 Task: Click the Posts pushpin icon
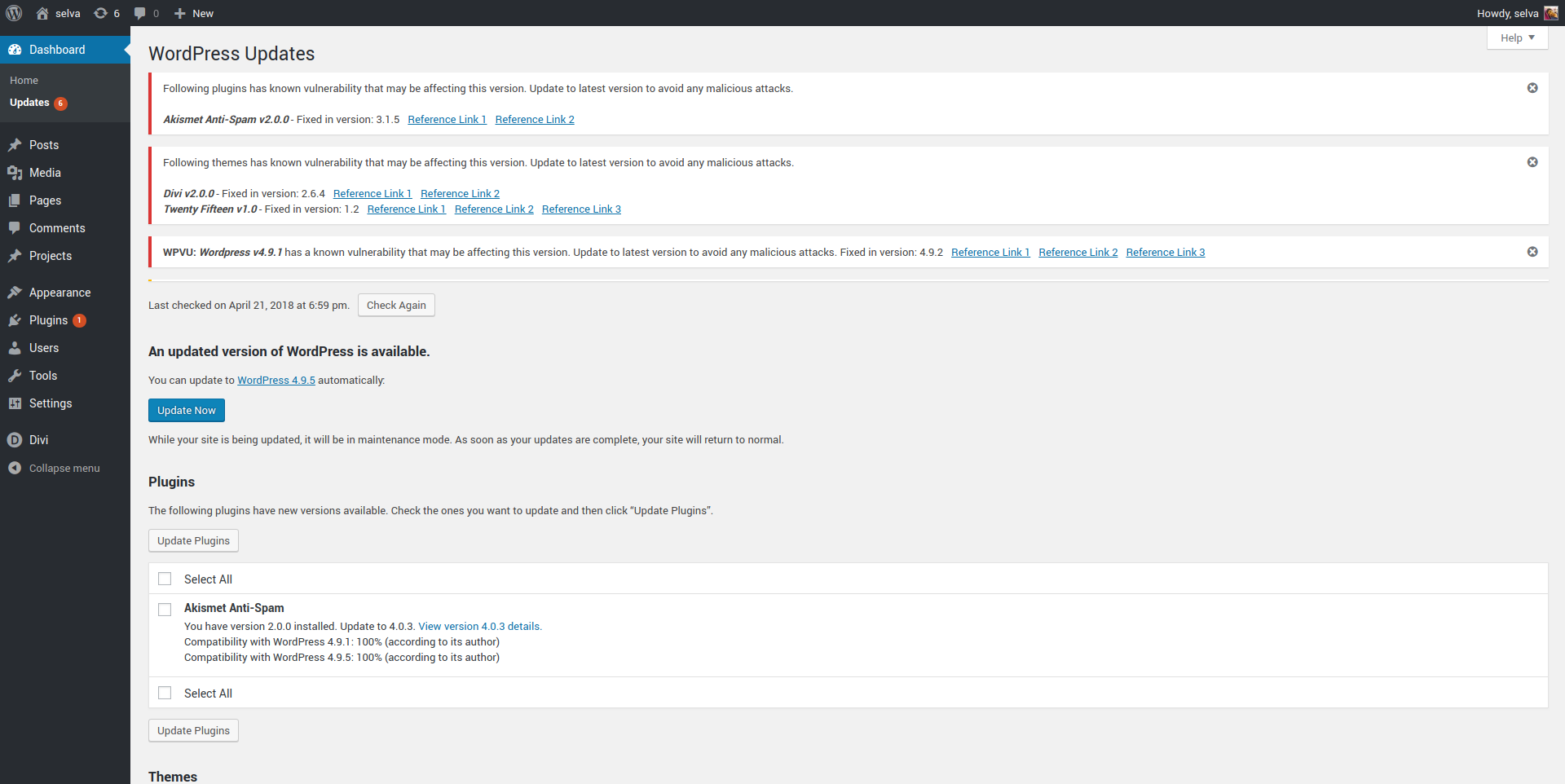click(x=15, y=145)
